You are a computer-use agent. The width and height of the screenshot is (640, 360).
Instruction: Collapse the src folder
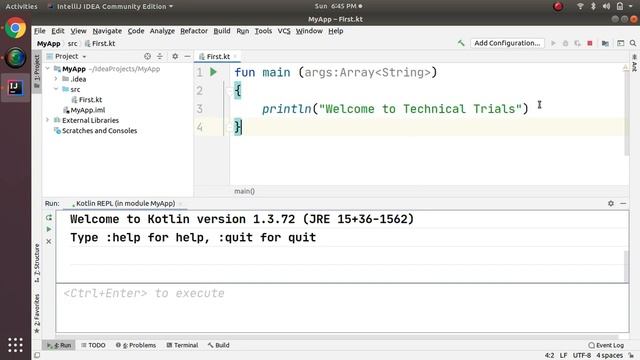coord(56,89)
